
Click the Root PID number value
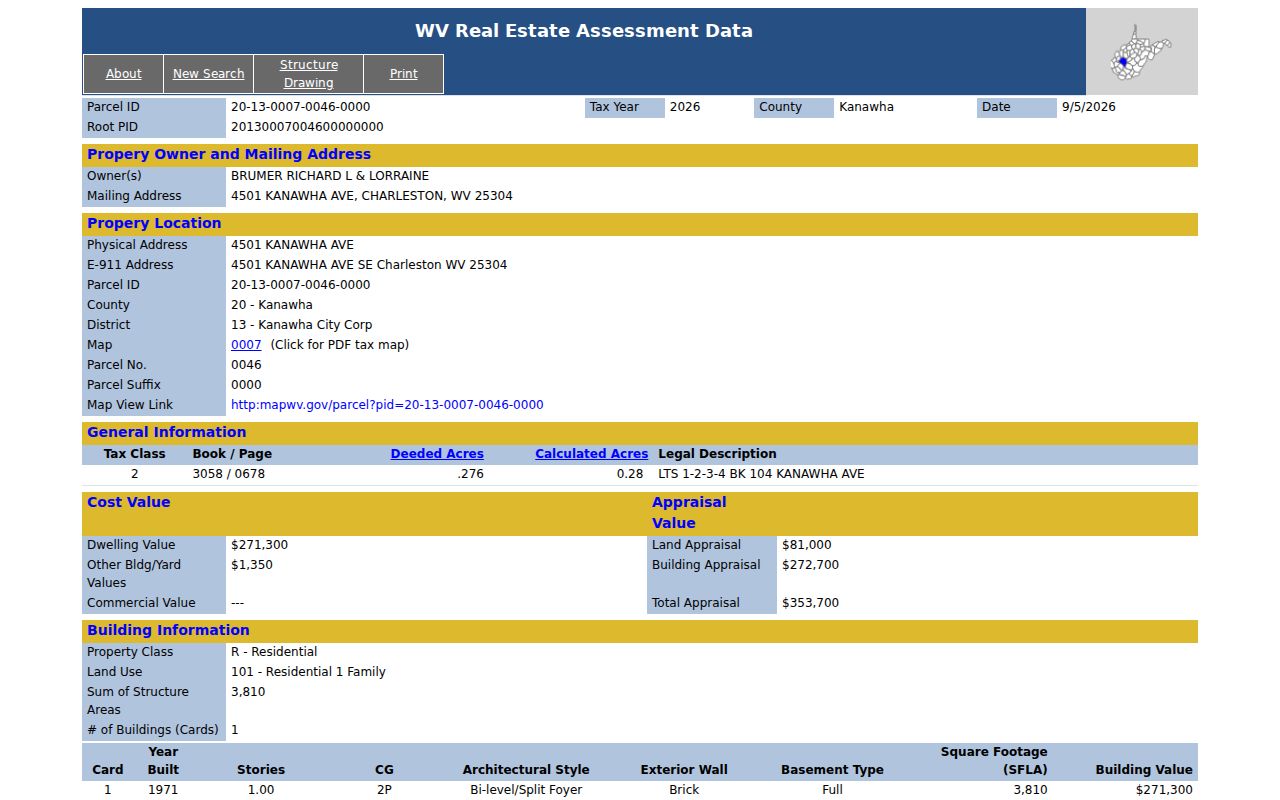307,127
